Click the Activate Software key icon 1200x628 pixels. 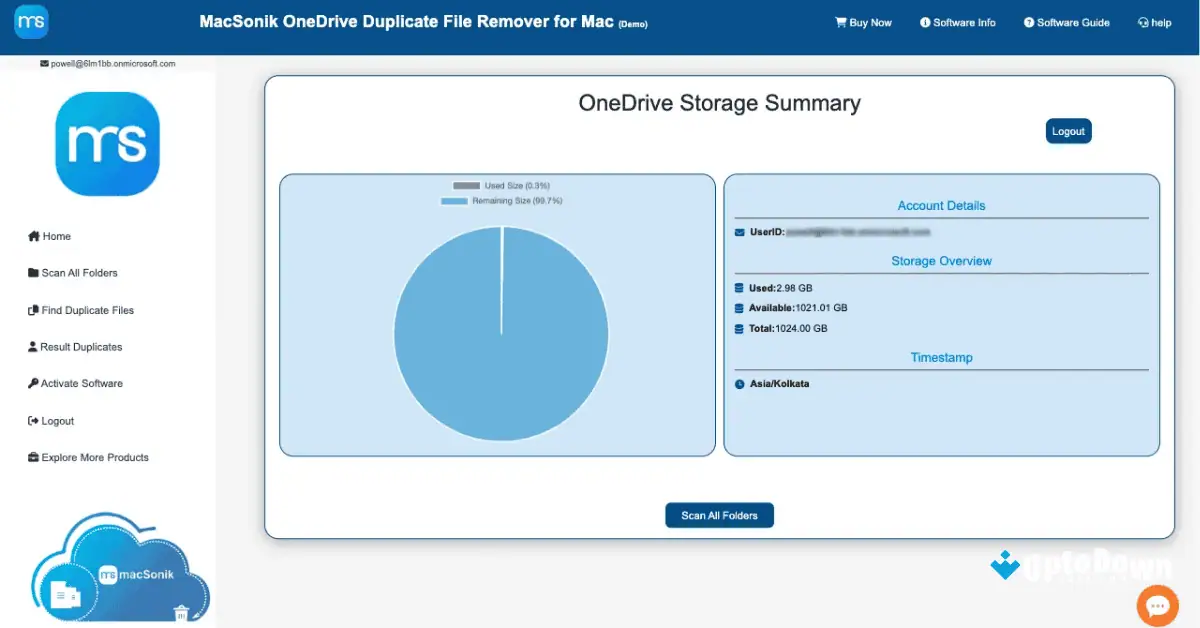click(x=33, y=383)
